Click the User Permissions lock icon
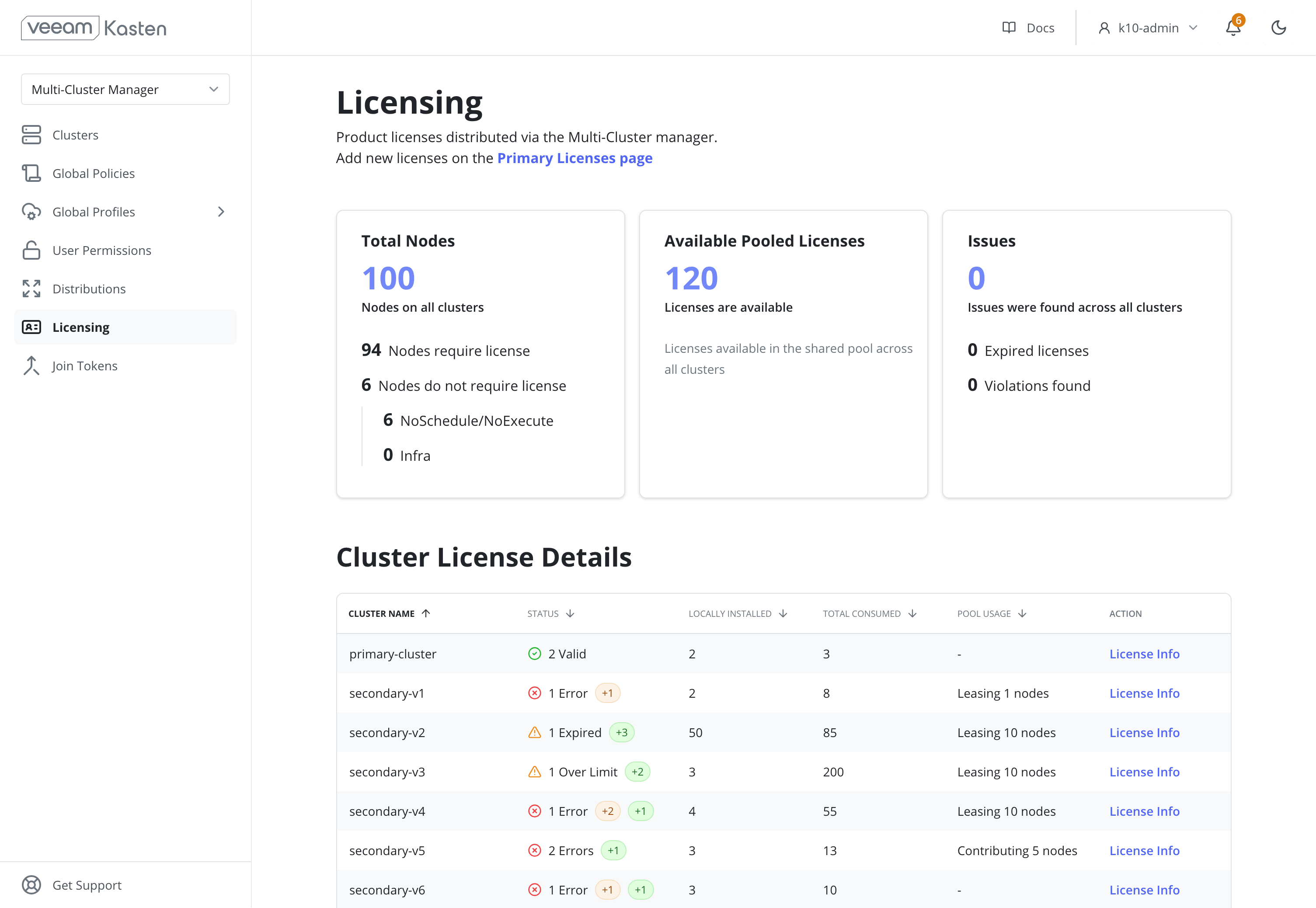This screenshot has height=908, width=1316. click(31, 250)
